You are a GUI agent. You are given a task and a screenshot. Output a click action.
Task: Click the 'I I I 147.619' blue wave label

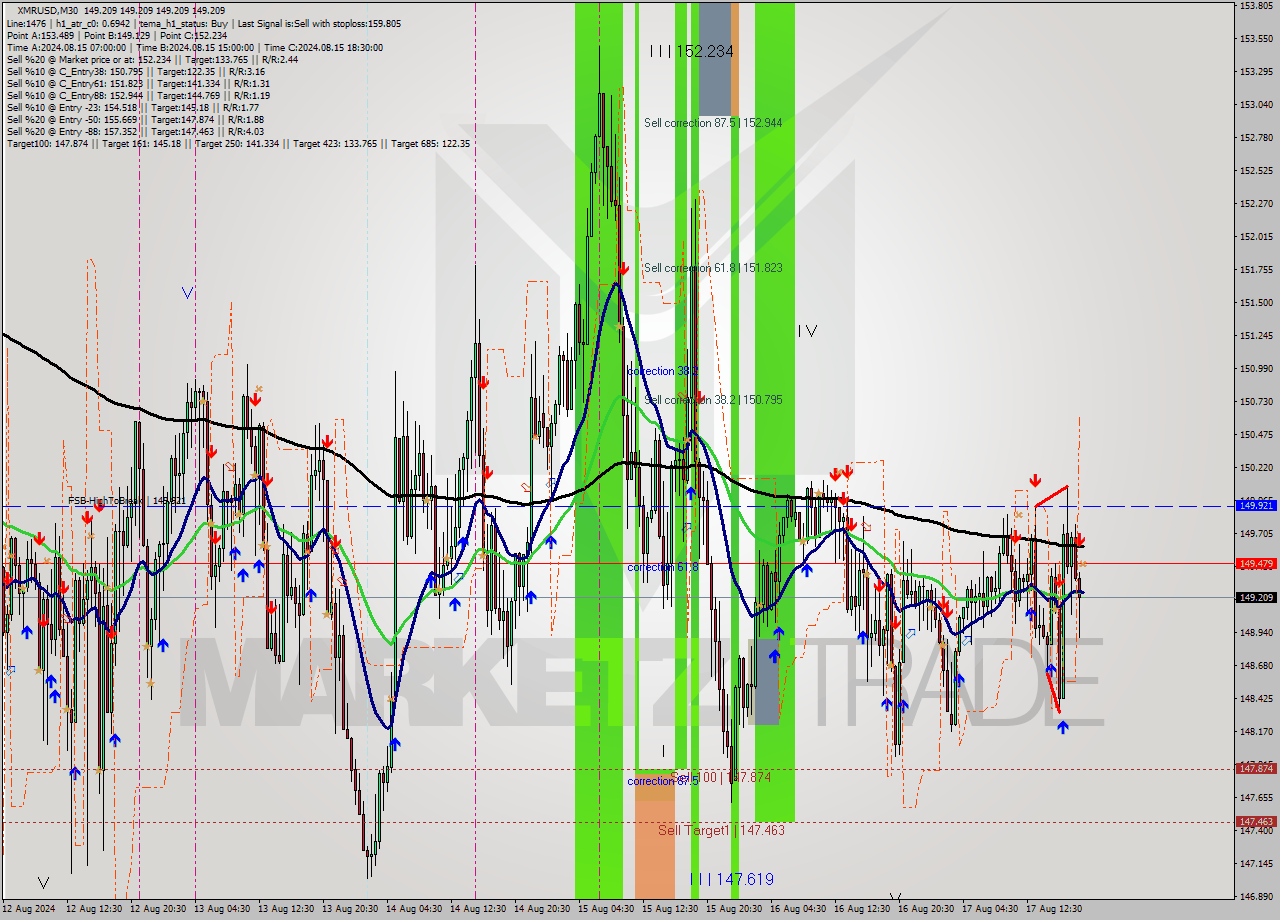[x=732, y=879]
